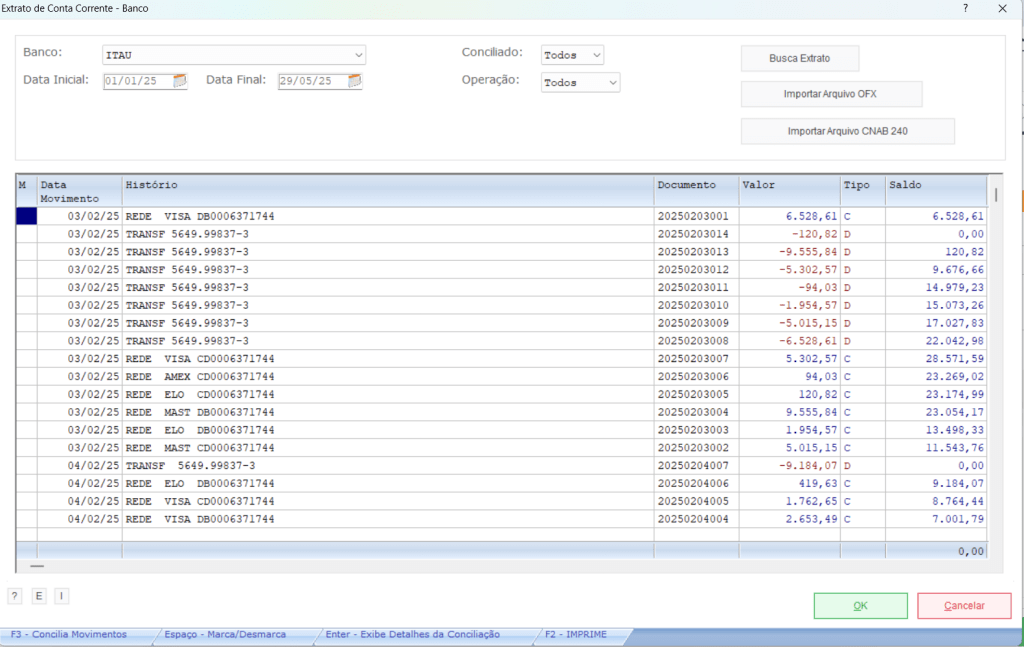This screenshot has width=1024, height=647.
Task: Open the Data Final calendar picker
Action: (354, 82)
